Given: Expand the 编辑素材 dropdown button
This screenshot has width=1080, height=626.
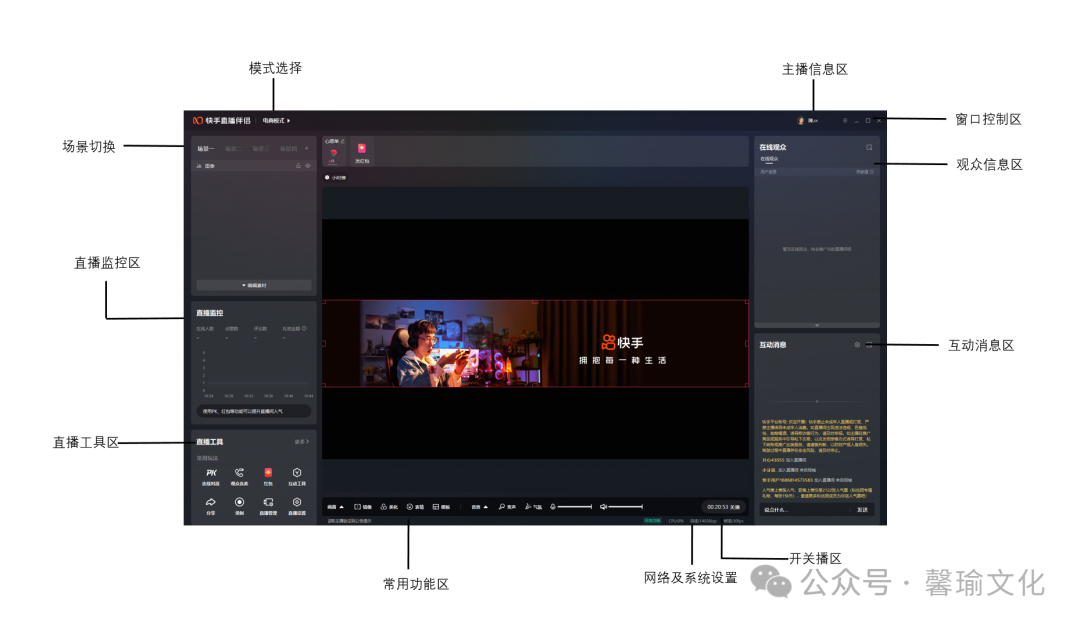Looking at the screenshot, I should pos(254,285).
